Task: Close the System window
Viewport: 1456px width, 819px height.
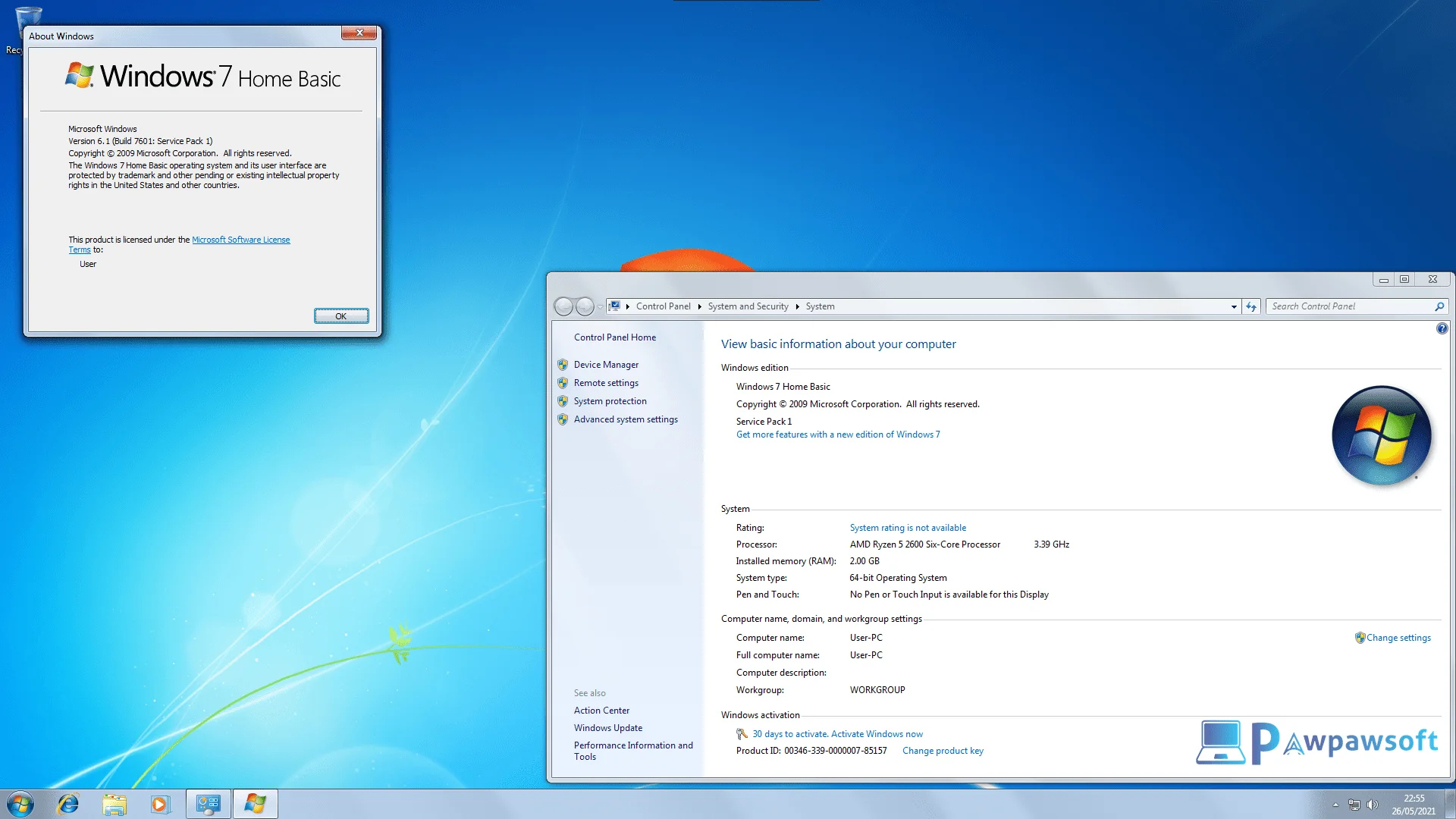Action: (x=1432, y=280)
